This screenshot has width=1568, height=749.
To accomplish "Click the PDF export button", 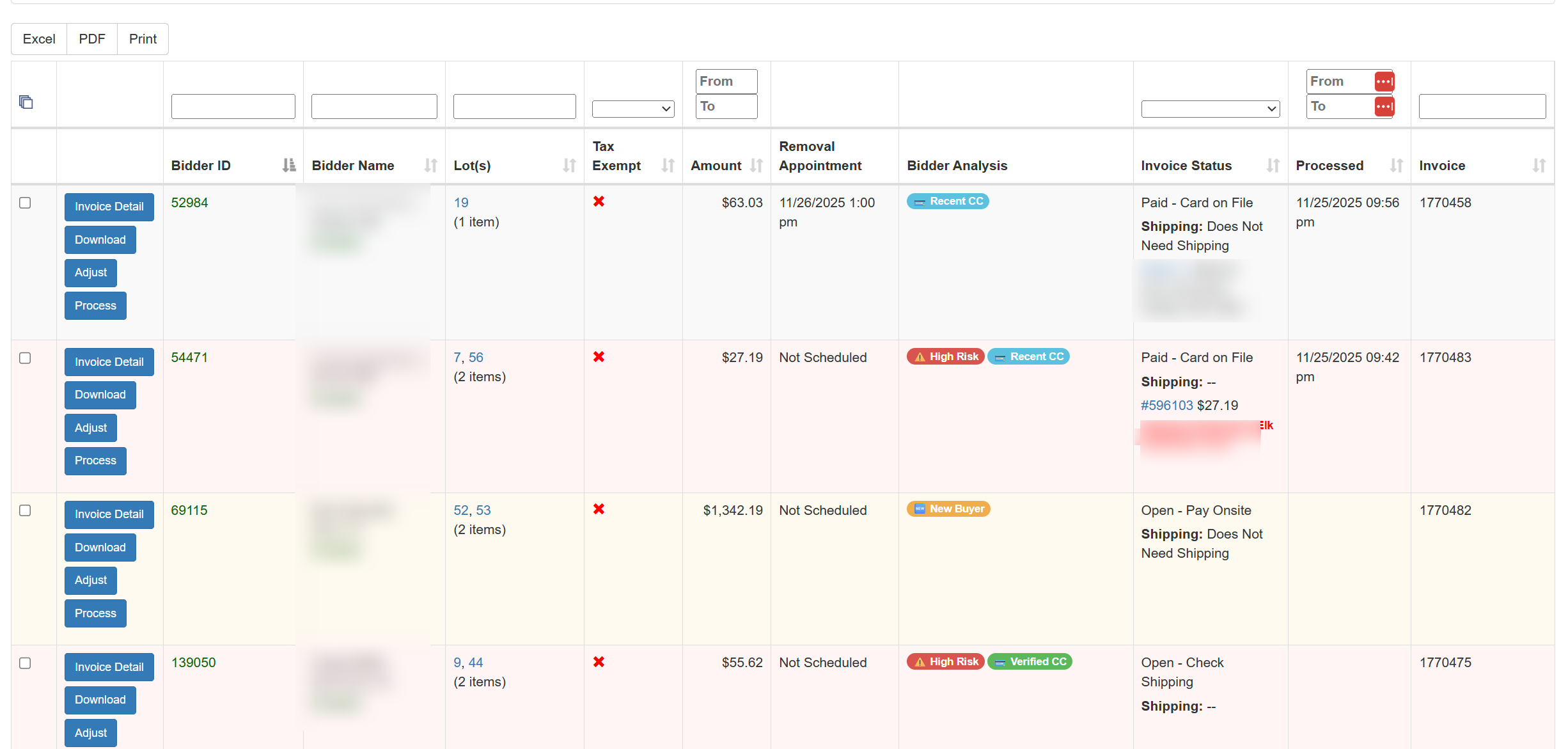I will (x=92, y=39).
